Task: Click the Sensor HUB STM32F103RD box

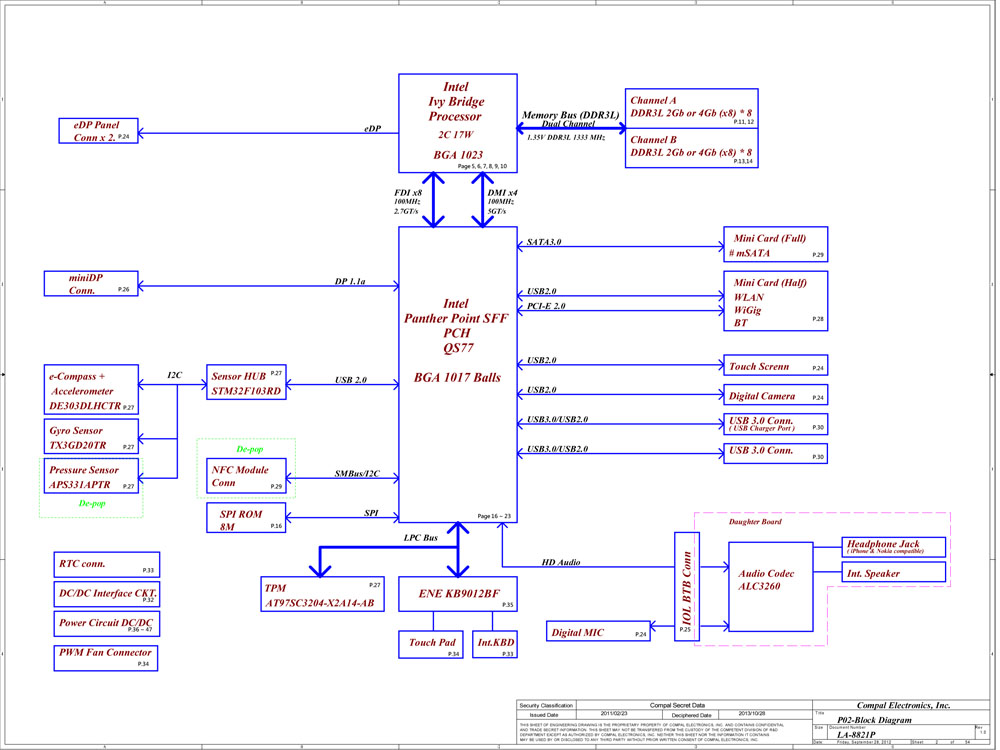Action: point(247,382)
